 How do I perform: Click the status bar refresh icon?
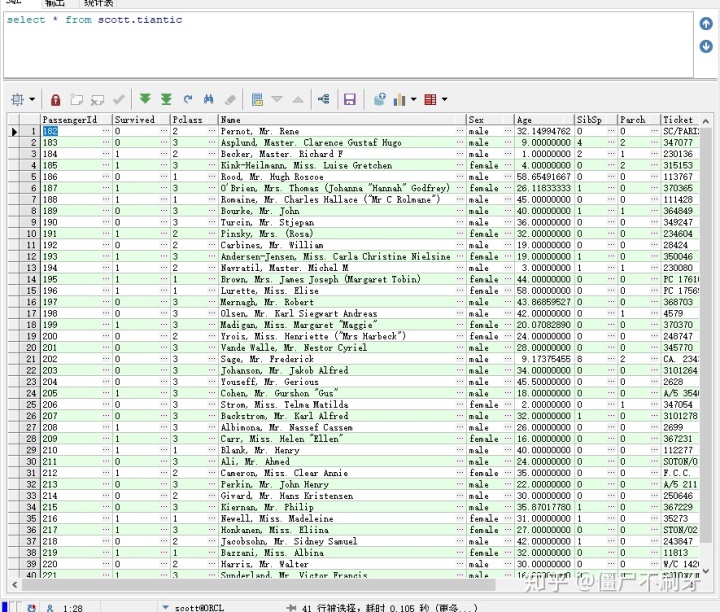(31, 607)
